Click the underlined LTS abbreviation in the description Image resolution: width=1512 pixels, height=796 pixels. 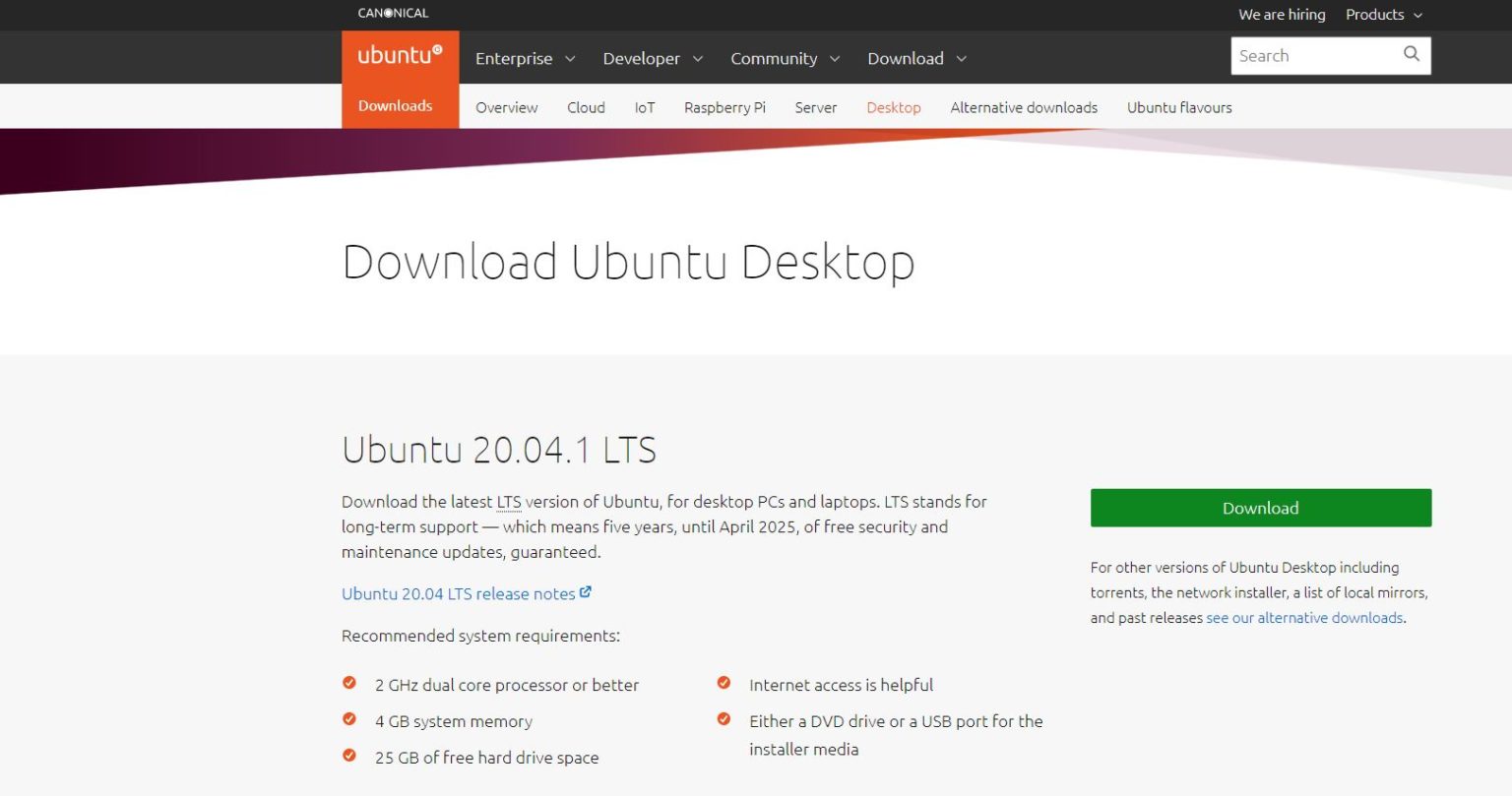[509, 502]
